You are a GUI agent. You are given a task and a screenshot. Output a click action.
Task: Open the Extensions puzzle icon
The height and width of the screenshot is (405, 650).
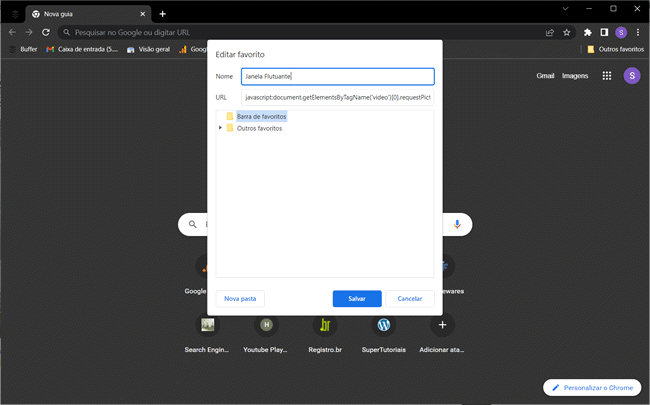[x=588, y=32]
